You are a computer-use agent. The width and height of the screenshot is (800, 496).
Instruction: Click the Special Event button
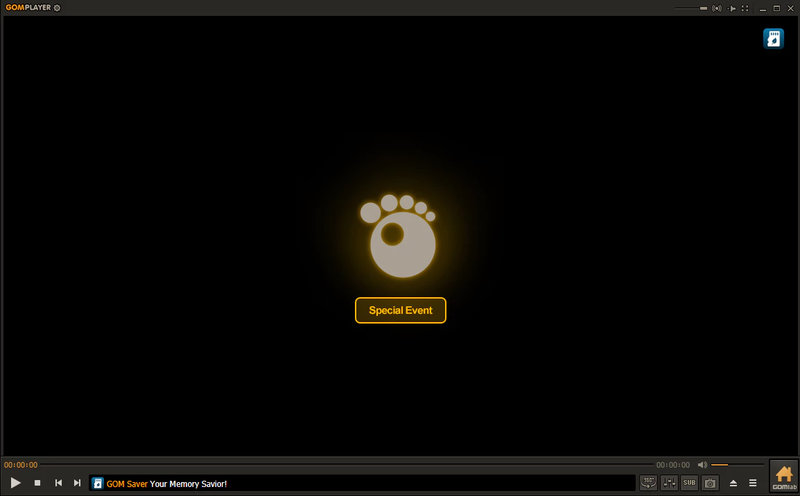(x=401, y=310)
